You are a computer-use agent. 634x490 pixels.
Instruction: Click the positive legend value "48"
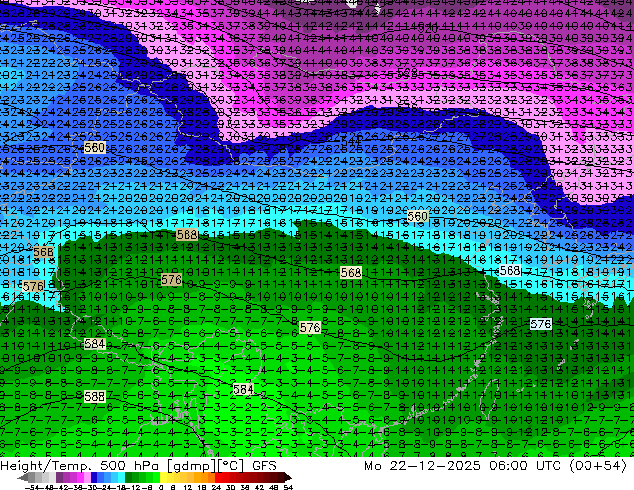tap(274, 488)
